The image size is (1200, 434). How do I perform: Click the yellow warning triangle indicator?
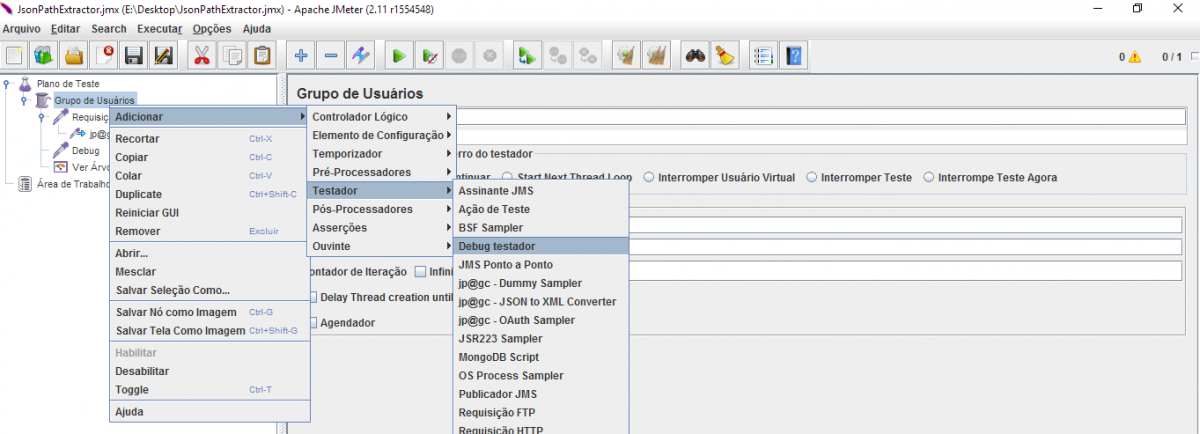(1135, 57)
